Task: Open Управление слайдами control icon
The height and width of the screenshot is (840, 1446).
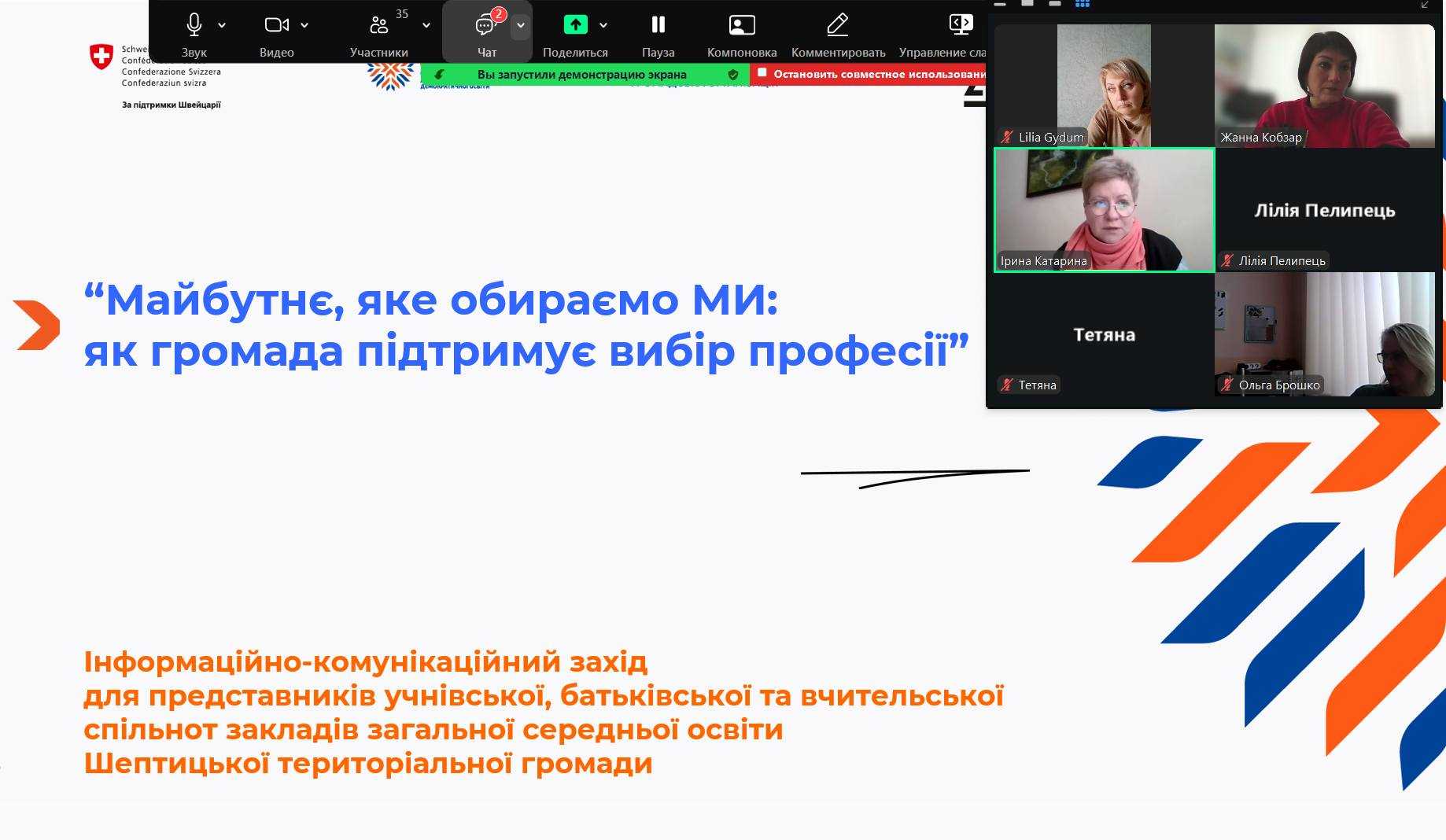Action: click(961, 25)
